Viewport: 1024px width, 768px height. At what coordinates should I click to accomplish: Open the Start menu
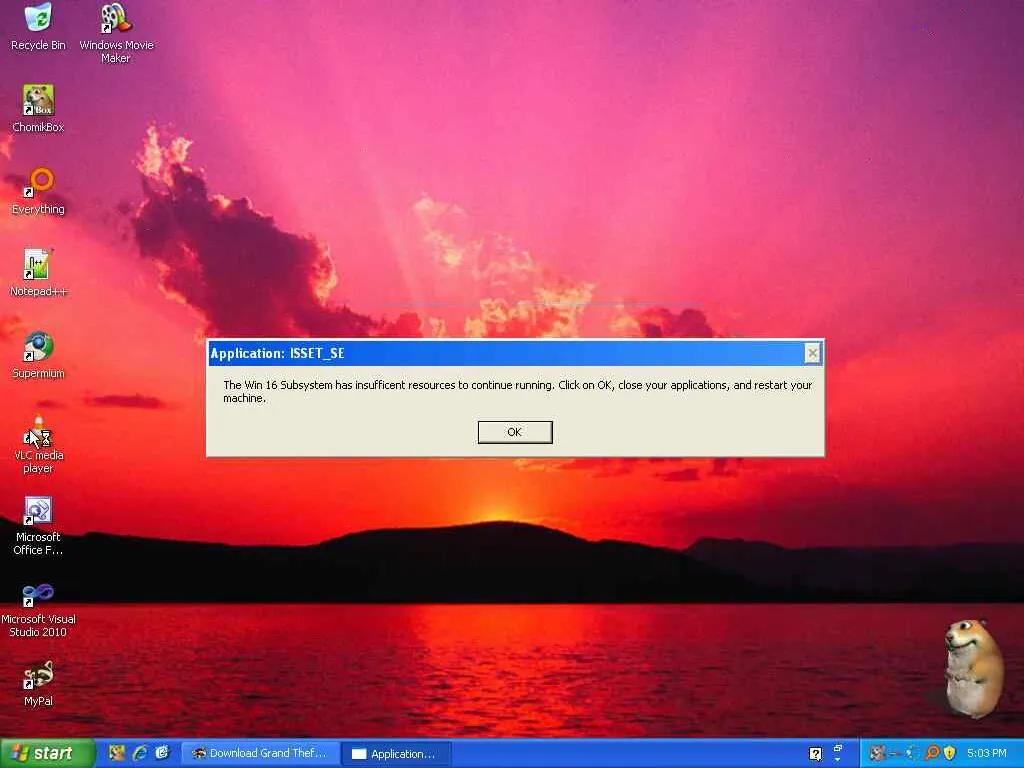tap(48, 753)
